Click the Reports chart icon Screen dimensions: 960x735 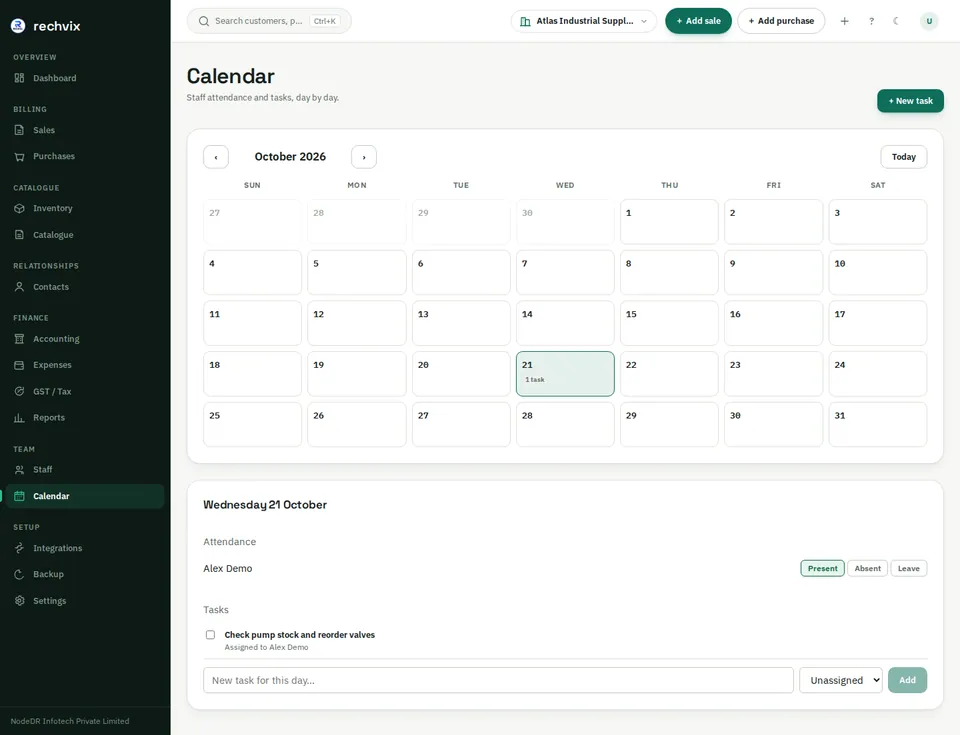20,418
